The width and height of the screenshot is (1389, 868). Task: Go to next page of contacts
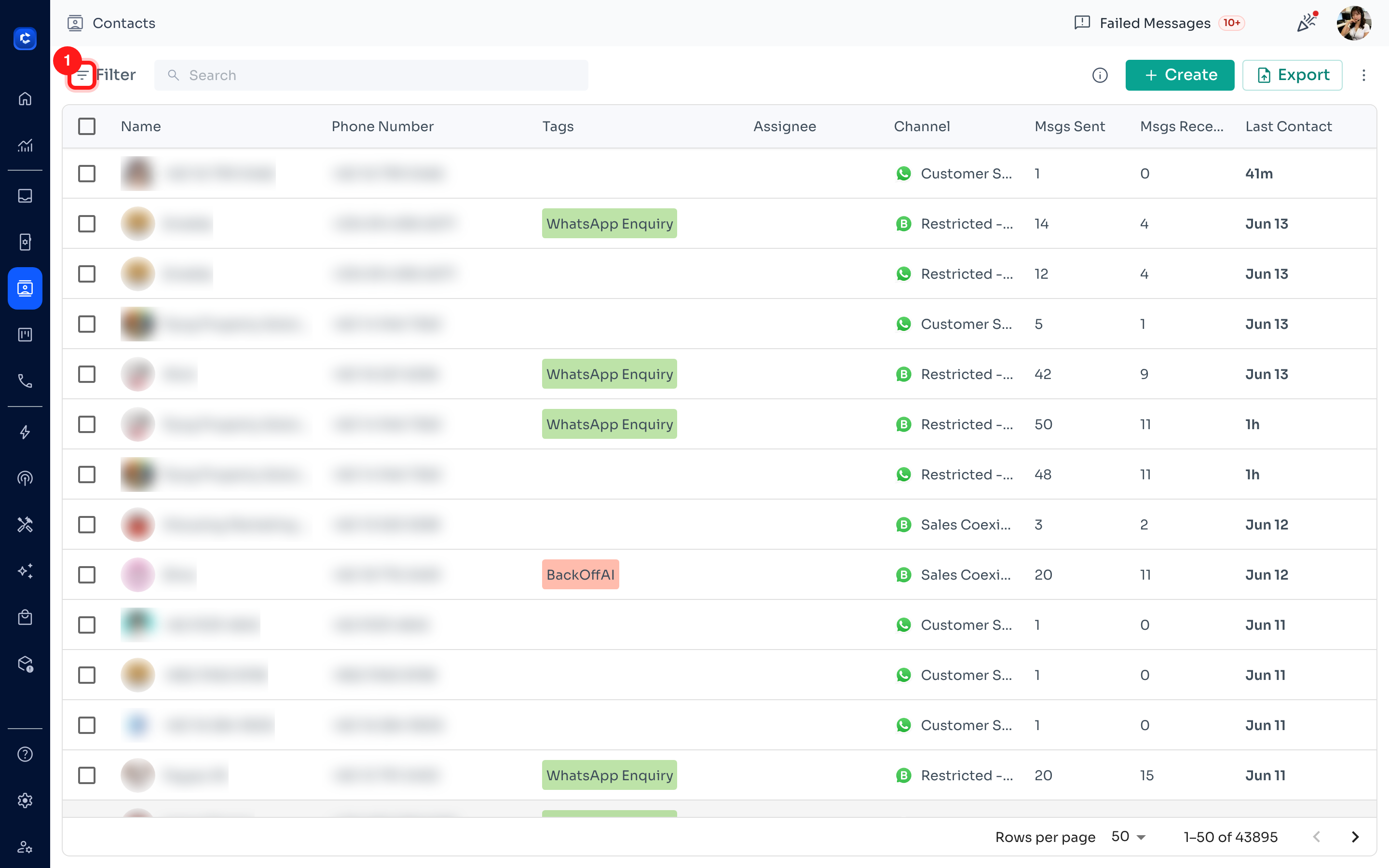pyautogui.click(x=1355, y=837)
